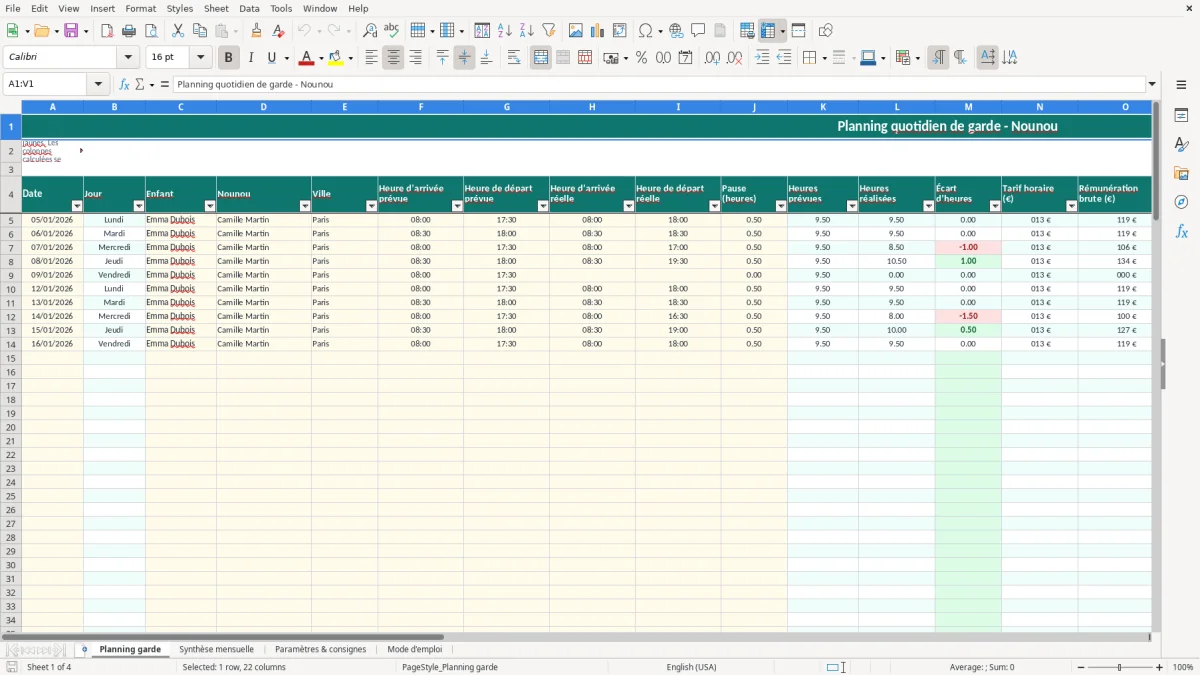
Task: Toggle the AutoFilter funnel icon
Action: point(548,31)
